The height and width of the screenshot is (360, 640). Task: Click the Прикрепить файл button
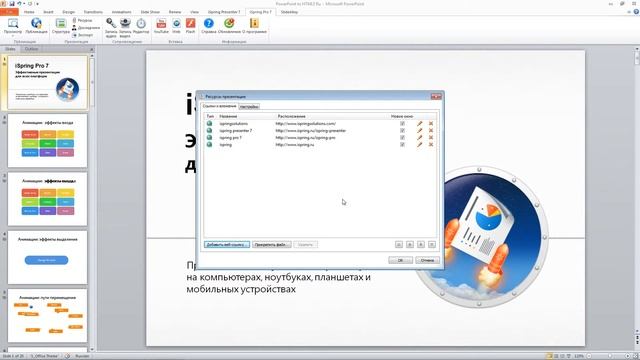[x=271, y=244]
